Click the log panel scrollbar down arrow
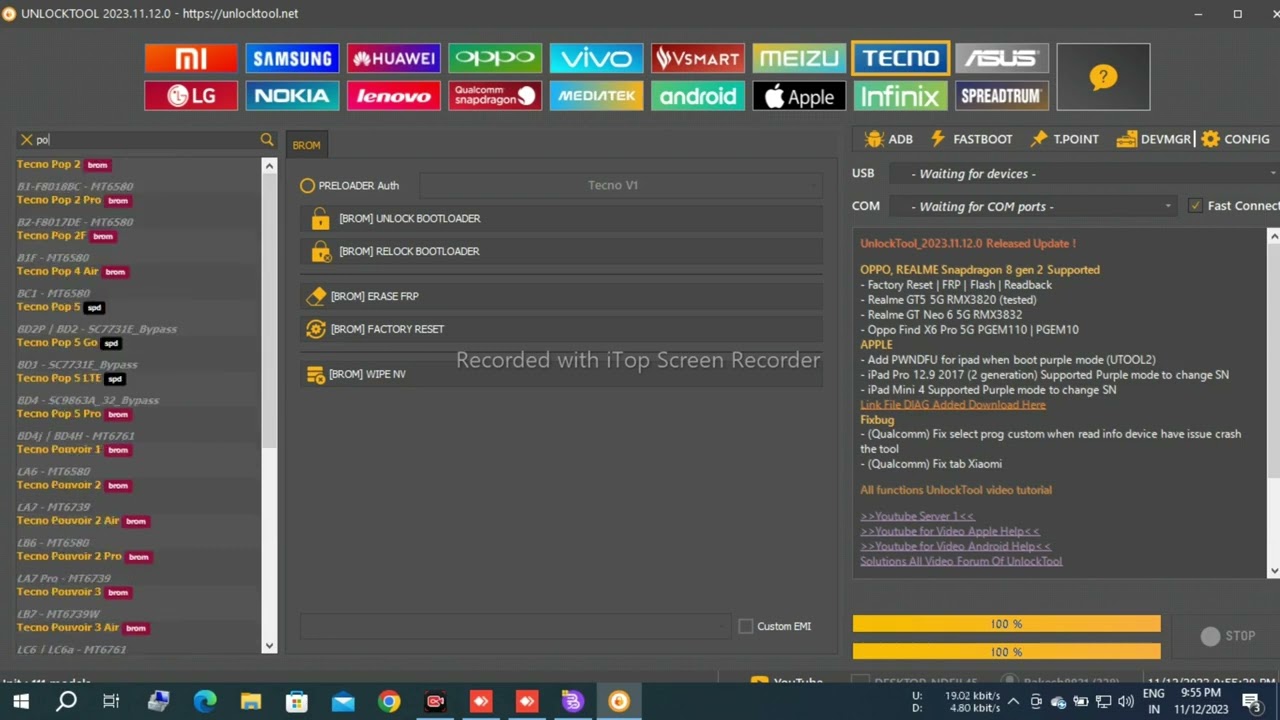The image size is (1280, 720). click(x=1273, y=571)
